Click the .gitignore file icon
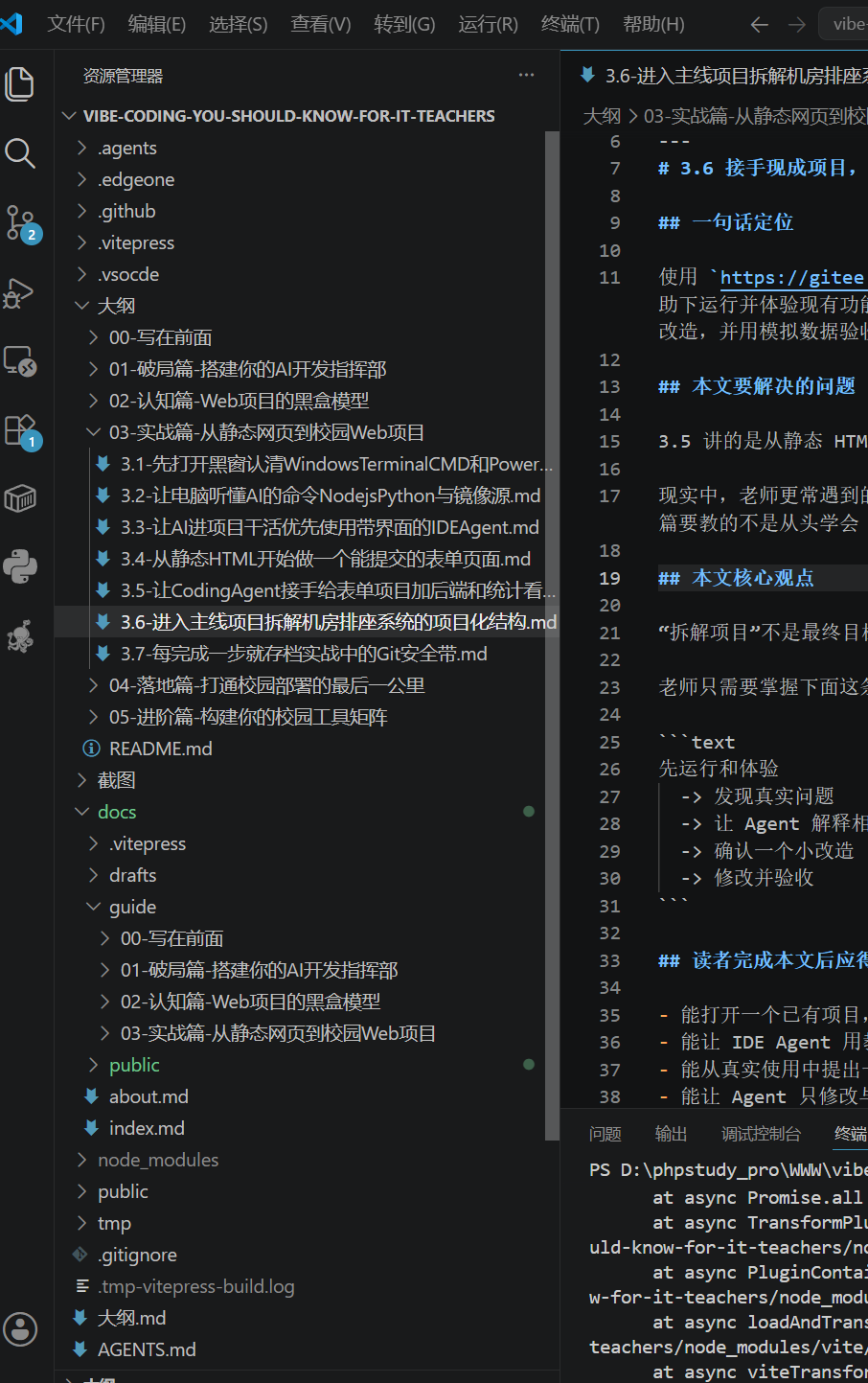This screenshot has height=1383, width=868. point(80,1255)
